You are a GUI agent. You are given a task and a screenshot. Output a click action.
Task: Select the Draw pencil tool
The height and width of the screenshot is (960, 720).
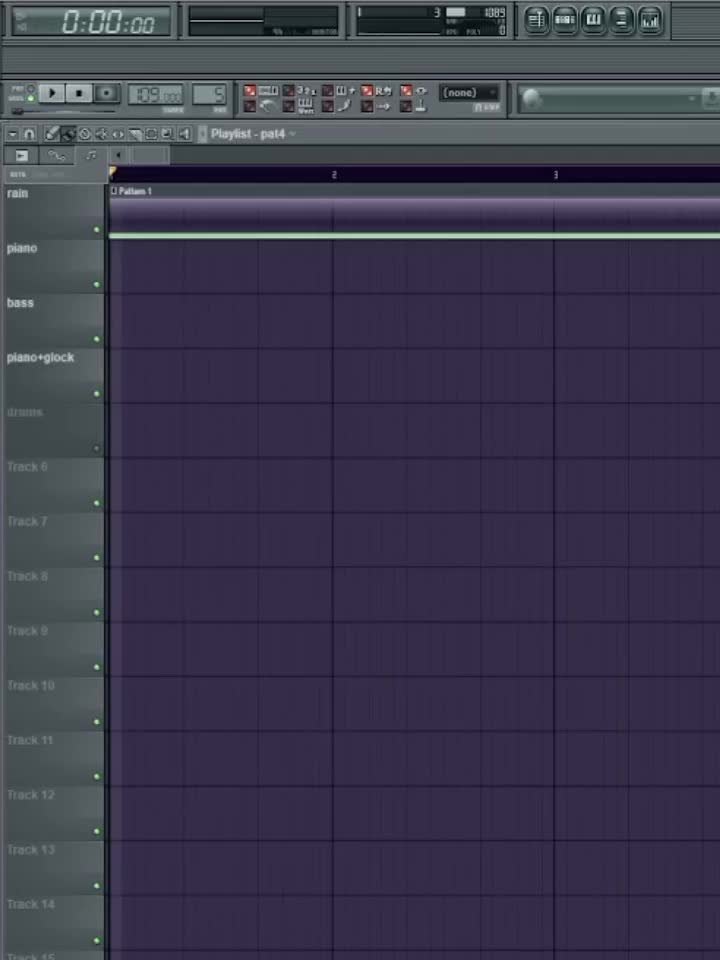tap(52, 133)
